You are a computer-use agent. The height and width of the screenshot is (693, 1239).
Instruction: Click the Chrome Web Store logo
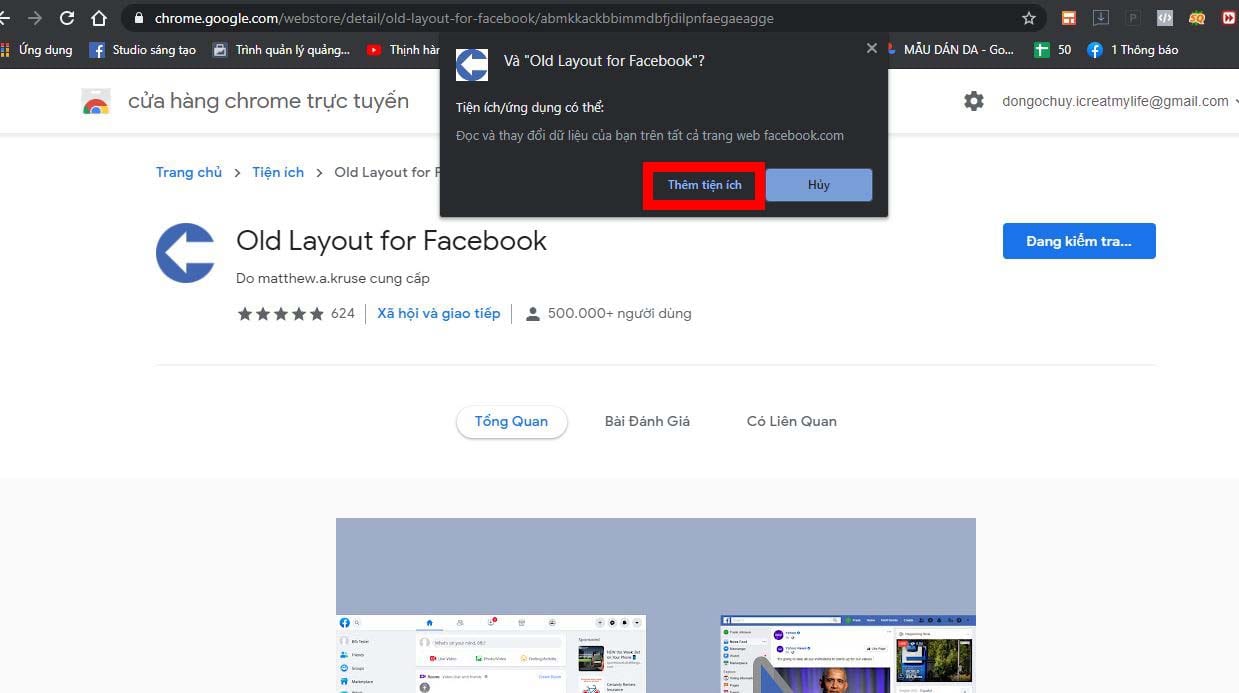point(96,100)
